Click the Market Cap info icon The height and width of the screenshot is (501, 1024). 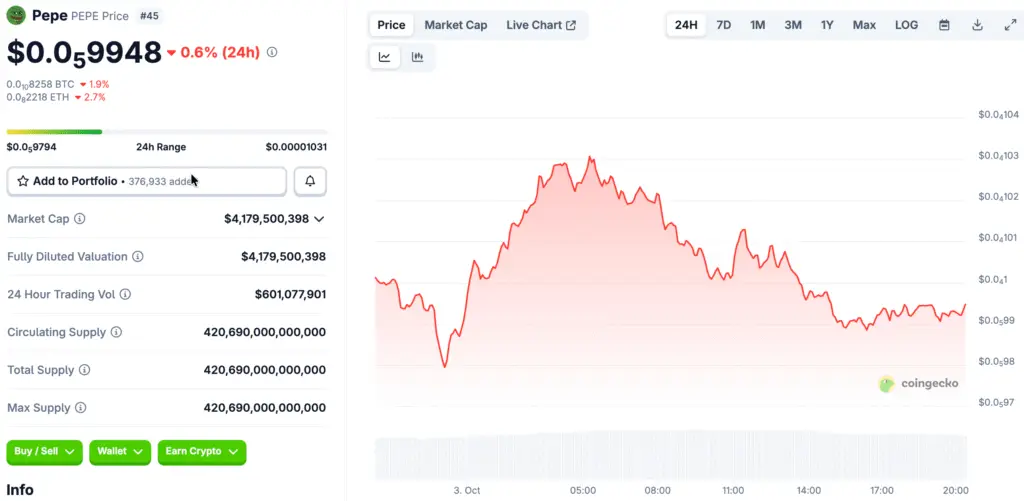pyautogui.click(x=80, y=218)
